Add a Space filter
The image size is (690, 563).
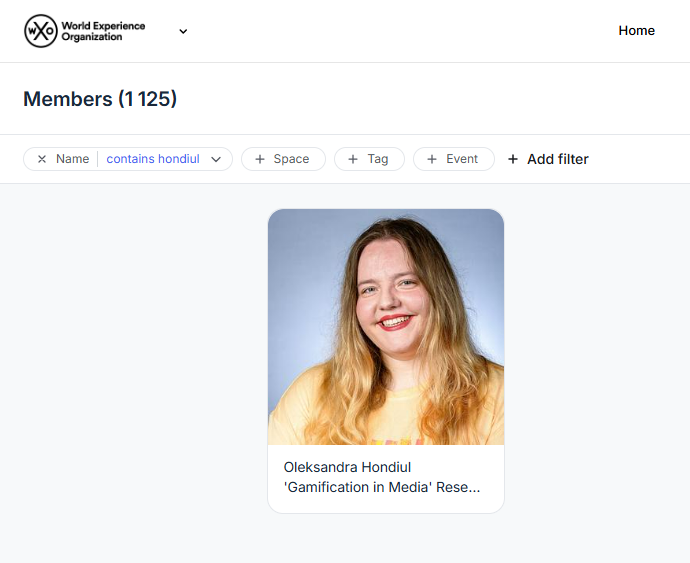pos(283,159)
